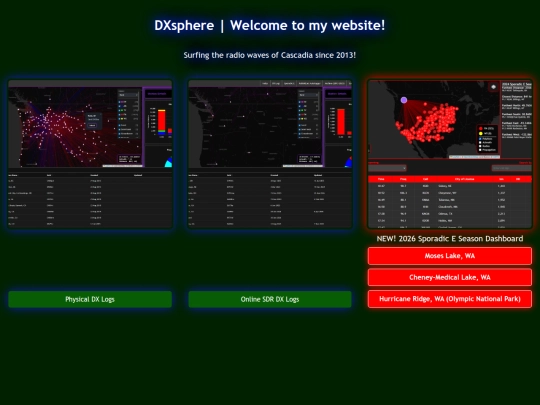The height and width of the screenshot is (405, 540).
Task: Click the Physical DX Logs map thumbnail
Action: coord(90,154)
